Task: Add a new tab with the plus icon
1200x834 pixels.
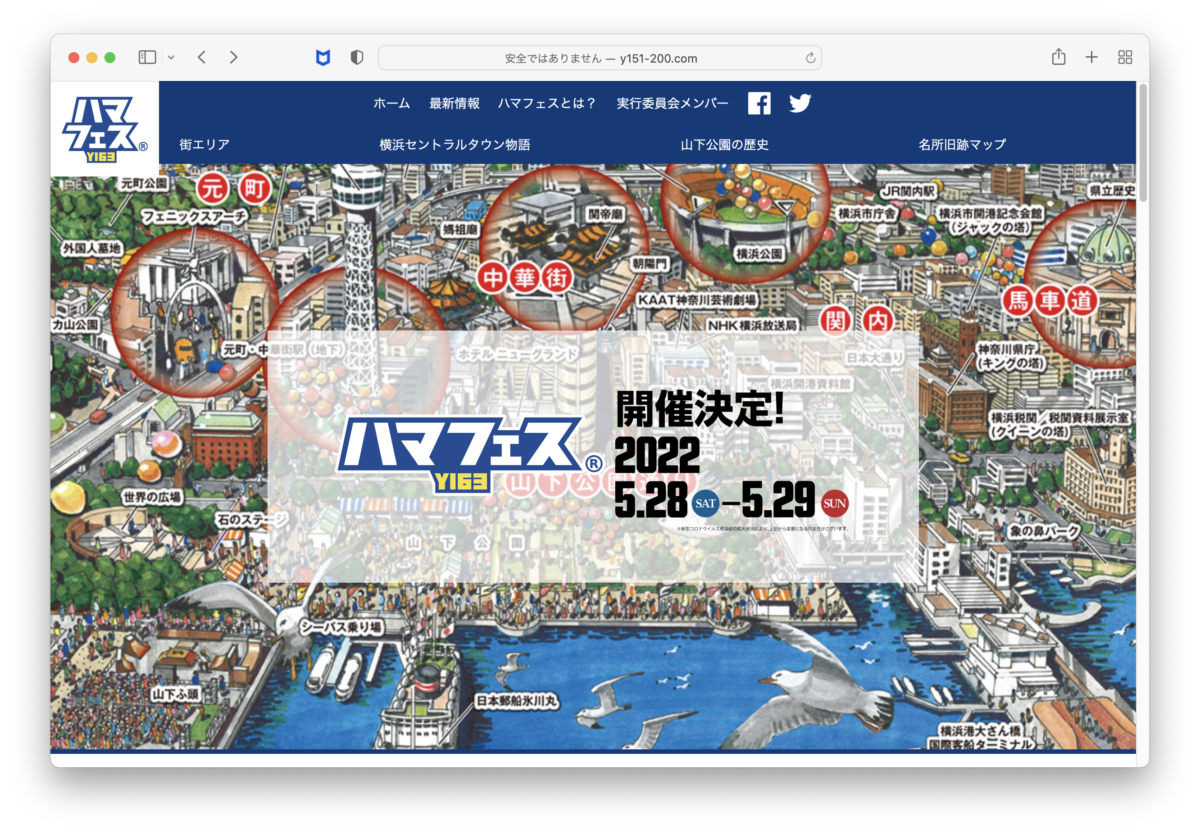Action: (1091, 58)
